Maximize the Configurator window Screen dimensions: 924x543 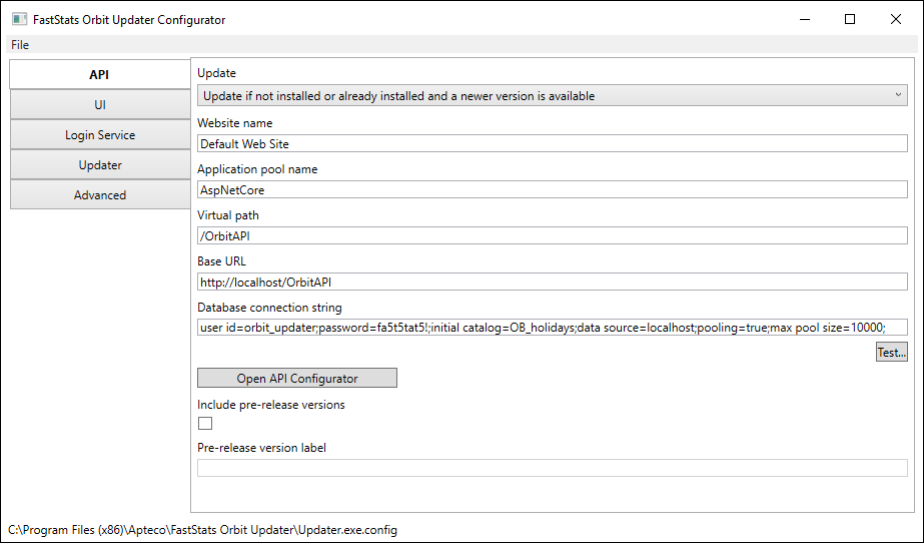(850, 19)
